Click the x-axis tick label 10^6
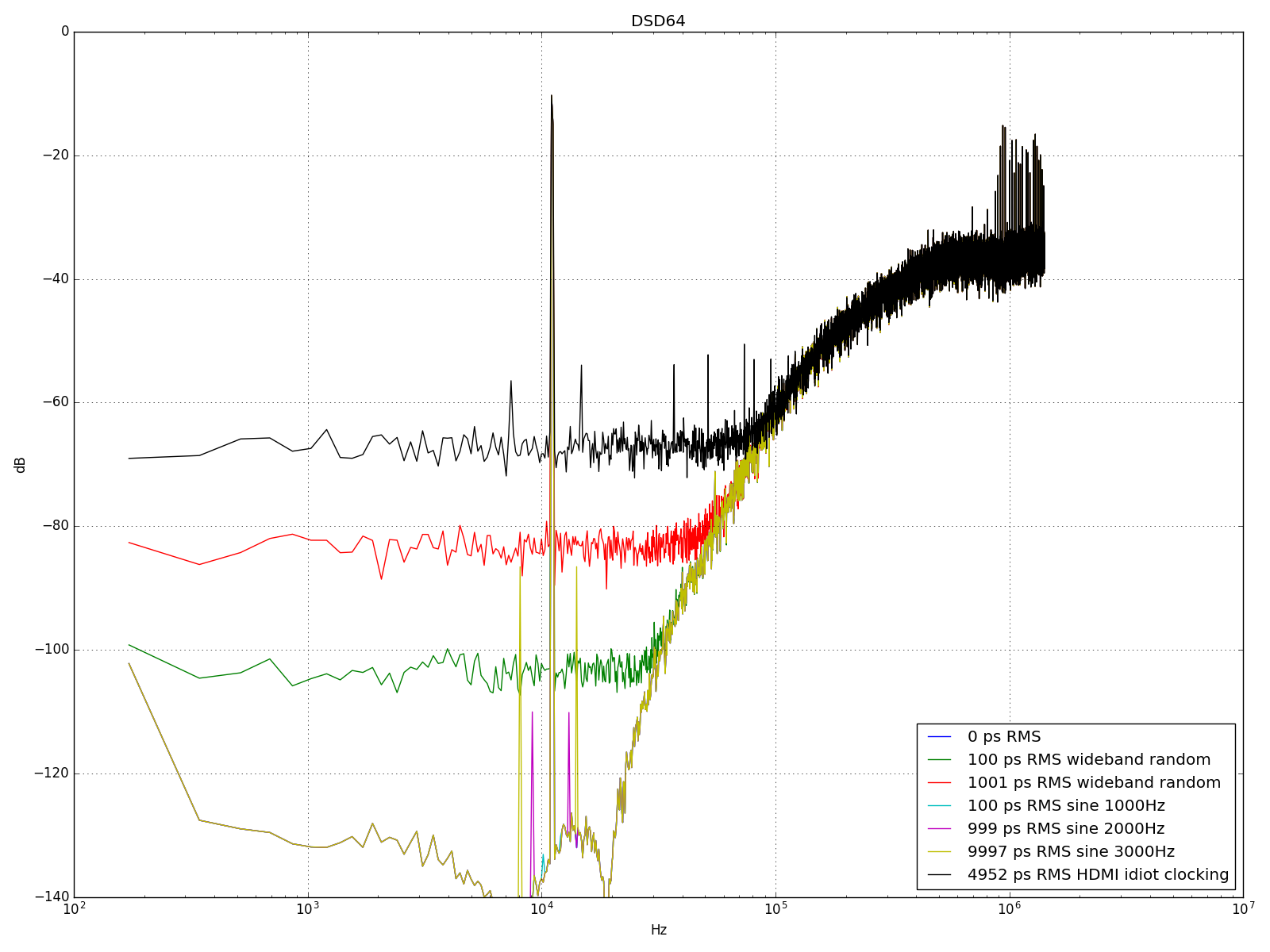Viewport: 1270px width, 952px height. 1009,909
